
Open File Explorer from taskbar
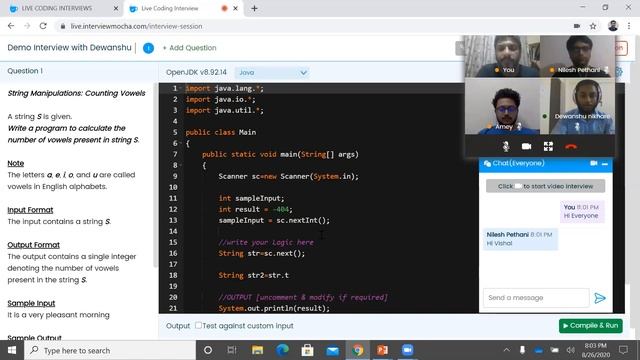(x=257, y=350)
